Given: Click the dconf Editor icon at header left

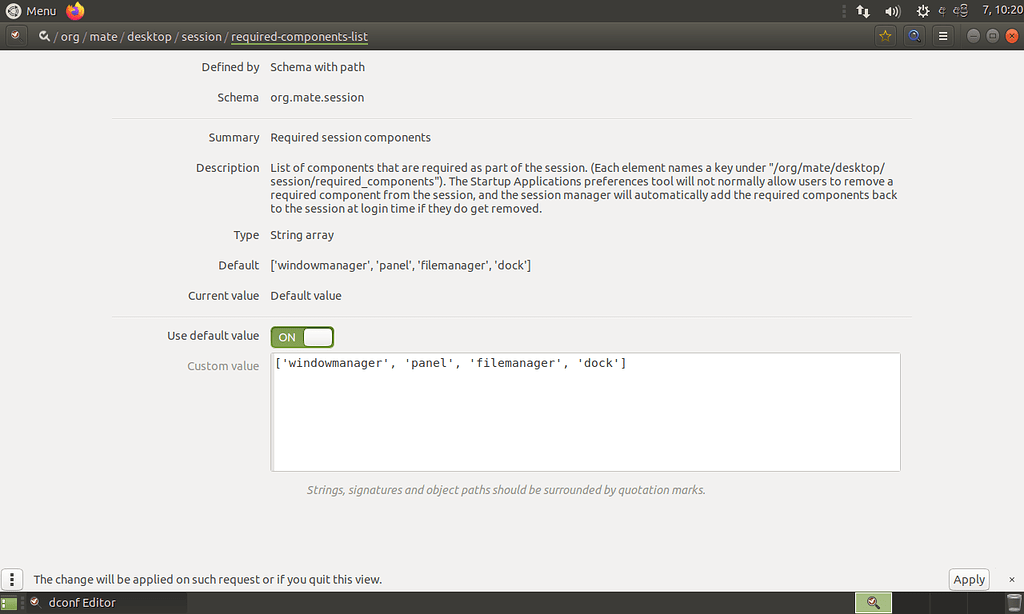Looking at the screenshot, I should click(x=14, y=36).
